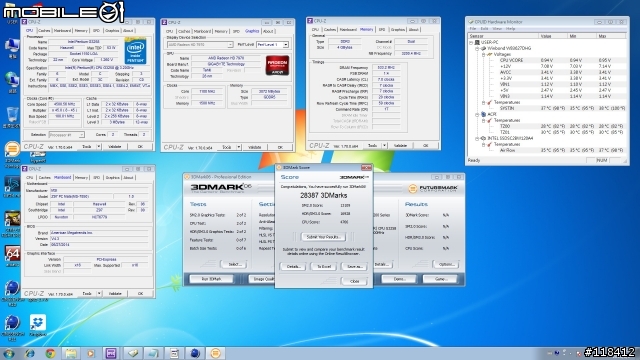Launch Google Chrome from the taskbar
Screen dimensions: 640x360
50,353
